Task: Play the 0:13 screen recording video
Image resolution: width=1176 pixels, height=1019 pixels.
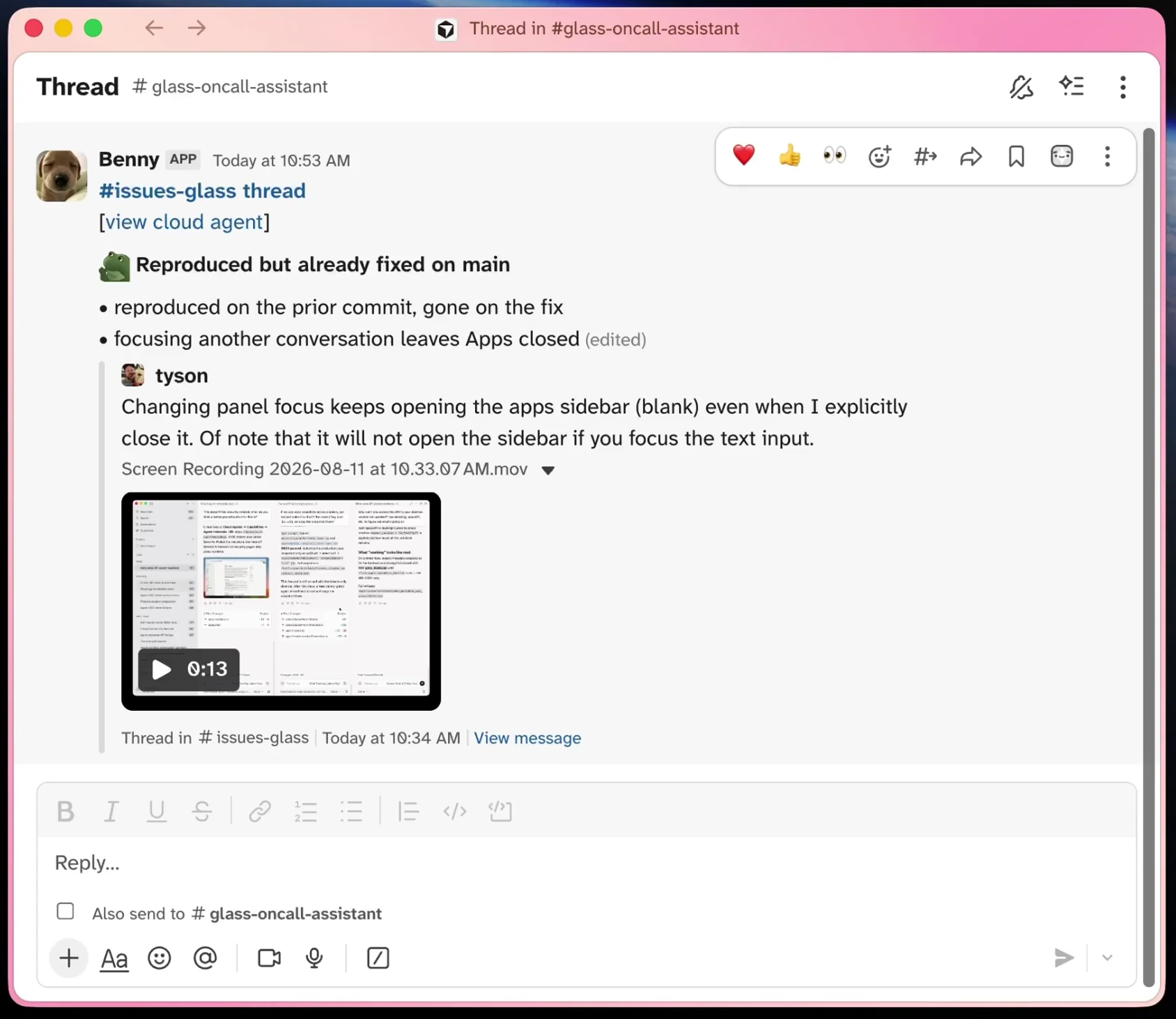Action: click(x=189, y=670)
